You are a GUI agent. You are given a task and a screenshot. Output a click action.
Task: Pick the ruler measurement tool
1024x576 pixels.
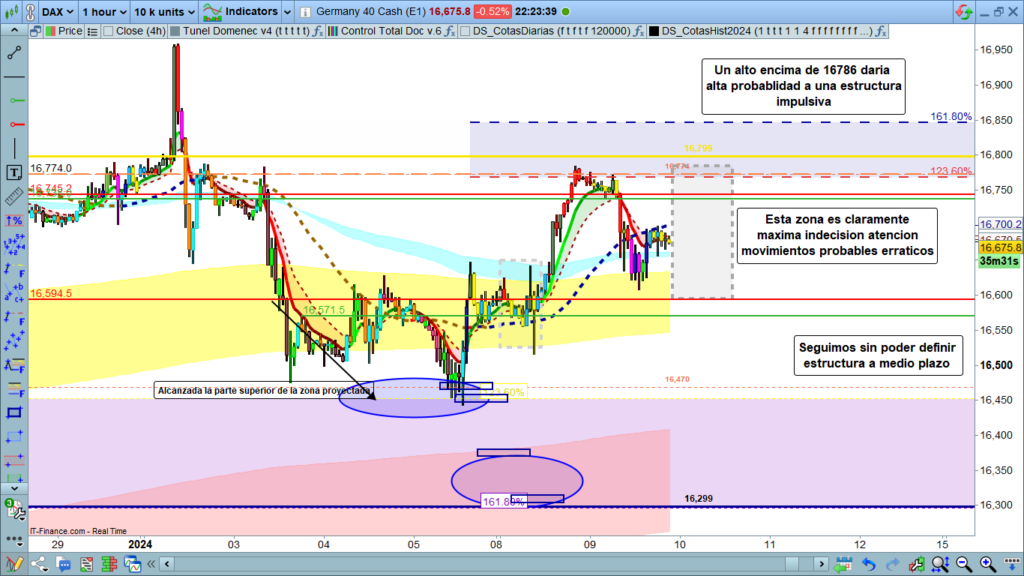pyautogui.click(x=14, y=197)
